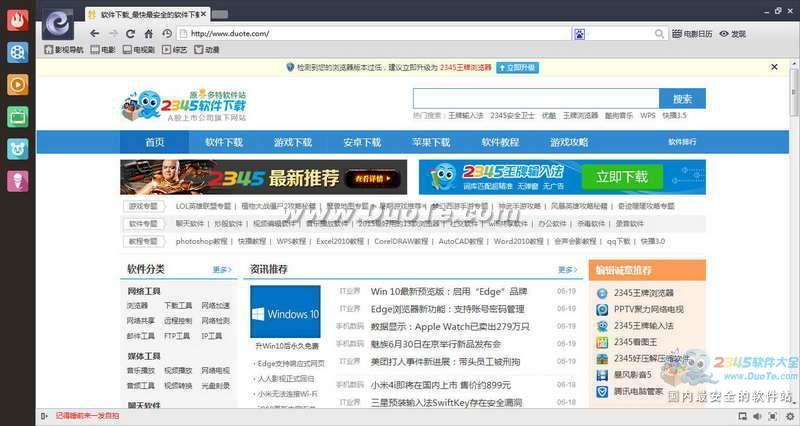Expand 更多 next to 资讯推荐
This screenshot has height=426, width=800.
coord(567,269)
